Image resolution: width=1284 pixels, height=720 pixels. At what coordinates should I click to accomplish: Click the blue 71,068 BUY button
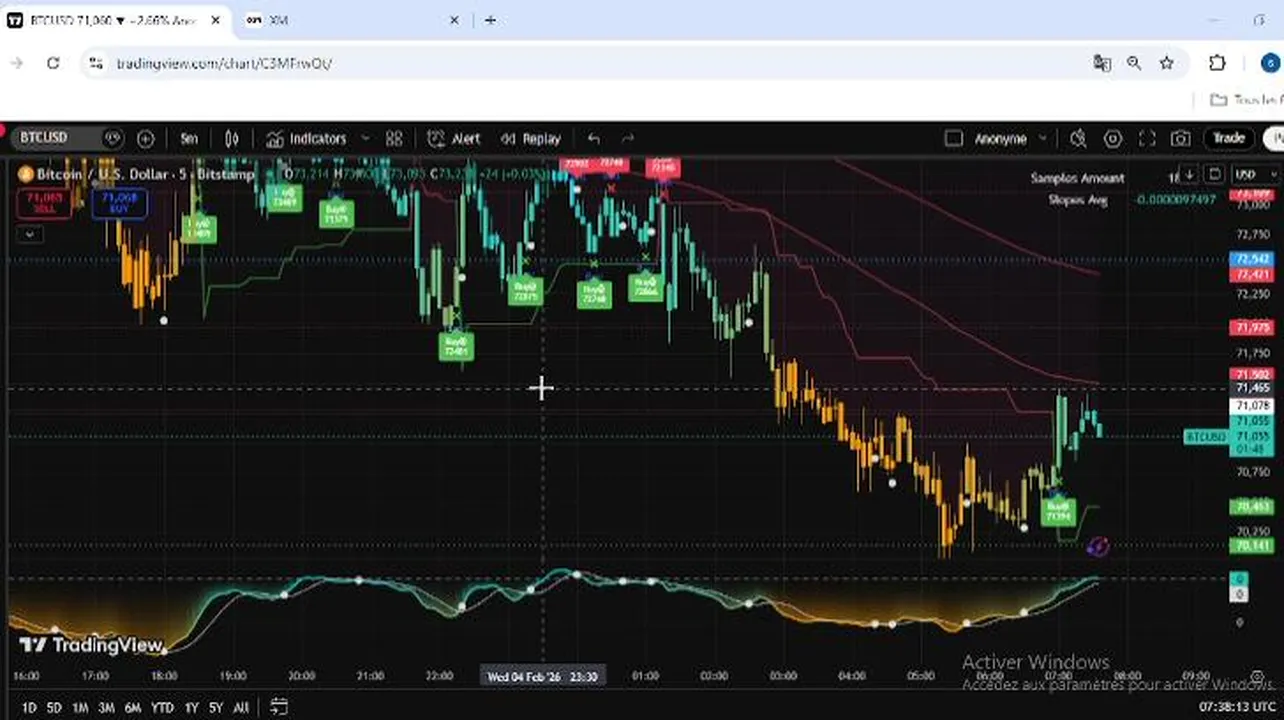pyautogui.click(x=119, y=203)
